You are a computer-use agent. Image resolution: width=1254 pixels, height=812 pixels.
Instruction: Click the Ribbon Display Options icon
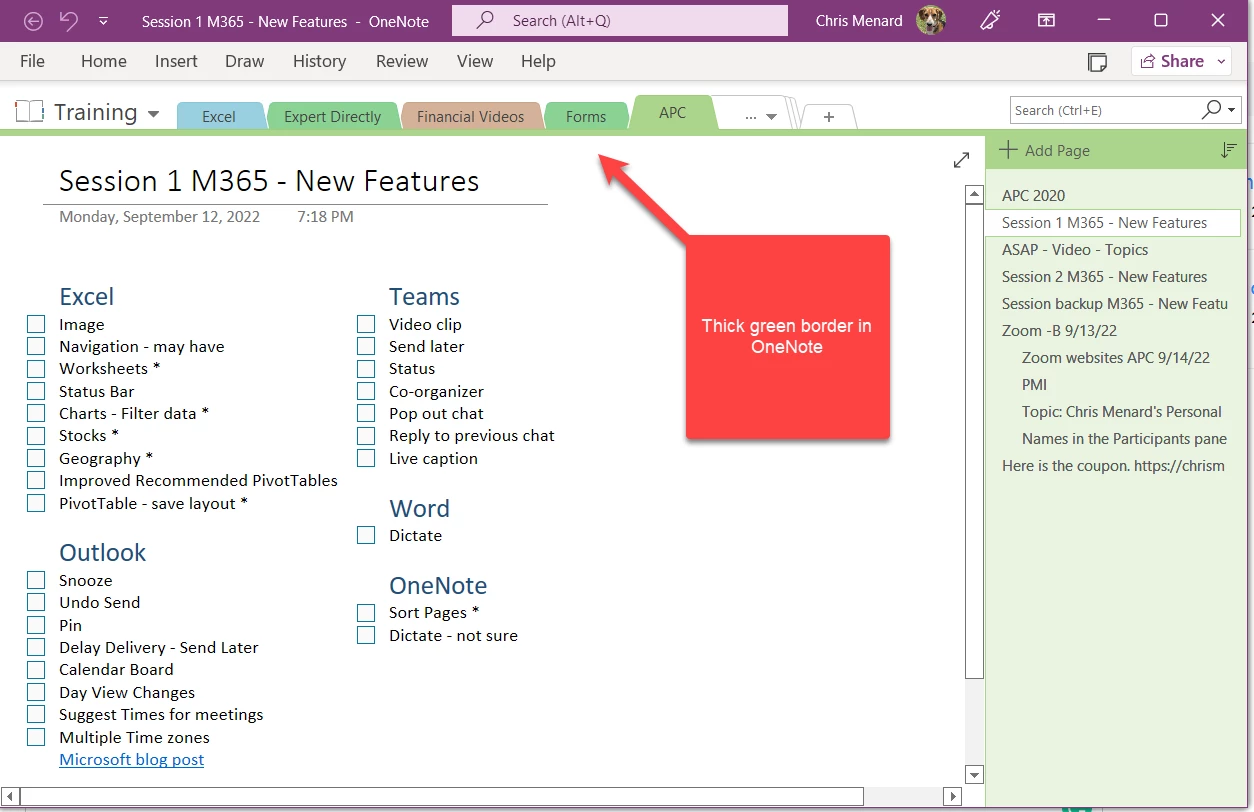1045,20
